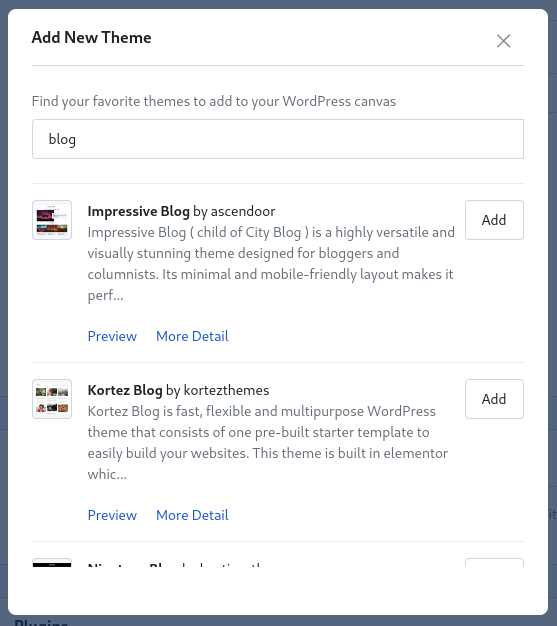
Task: Preview the Kortez Blog theme
Action: click(x=112, y=515)
